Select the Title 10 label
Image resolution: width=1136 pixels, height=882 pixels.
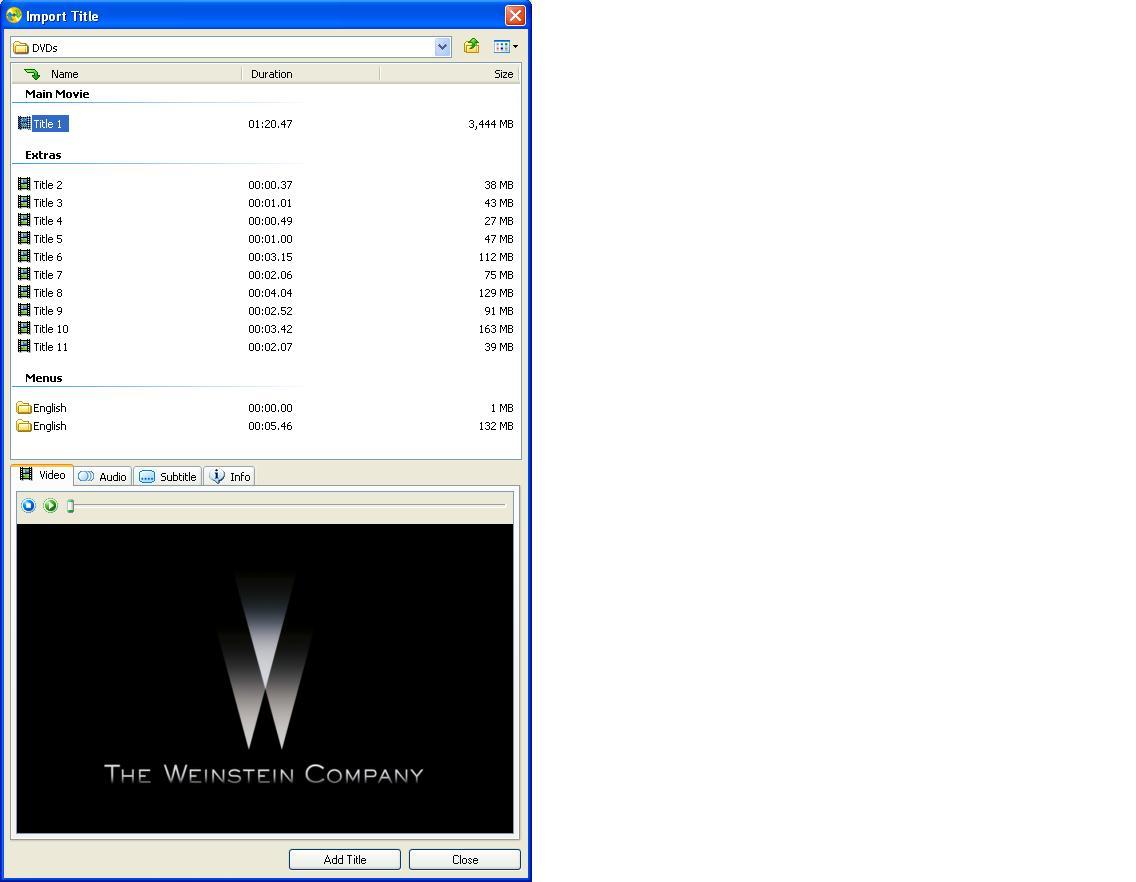tap(51, 329)
